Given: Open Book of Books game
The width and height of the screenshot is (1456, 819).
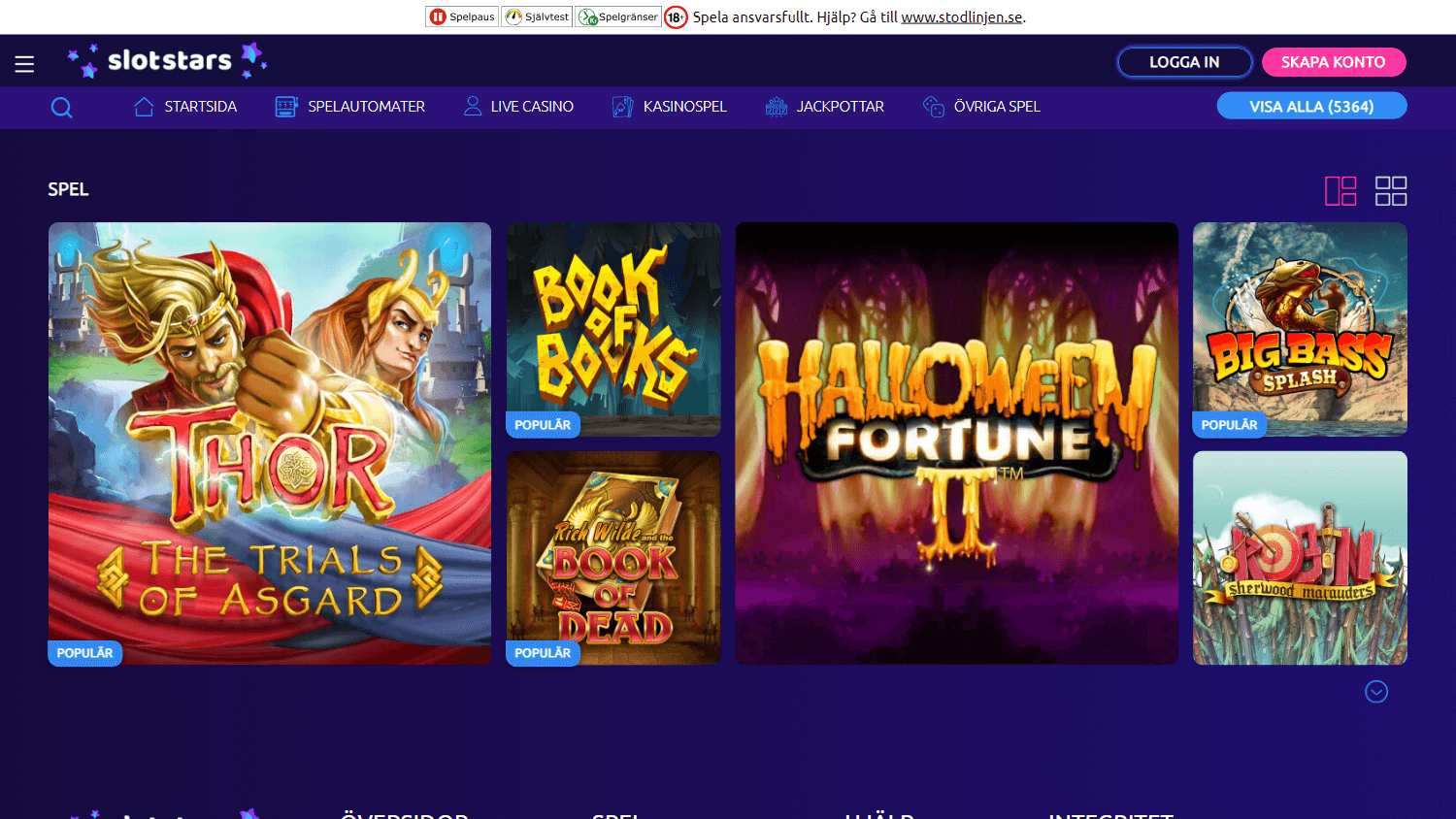Looking at the screenshot, I should [613, 329].
